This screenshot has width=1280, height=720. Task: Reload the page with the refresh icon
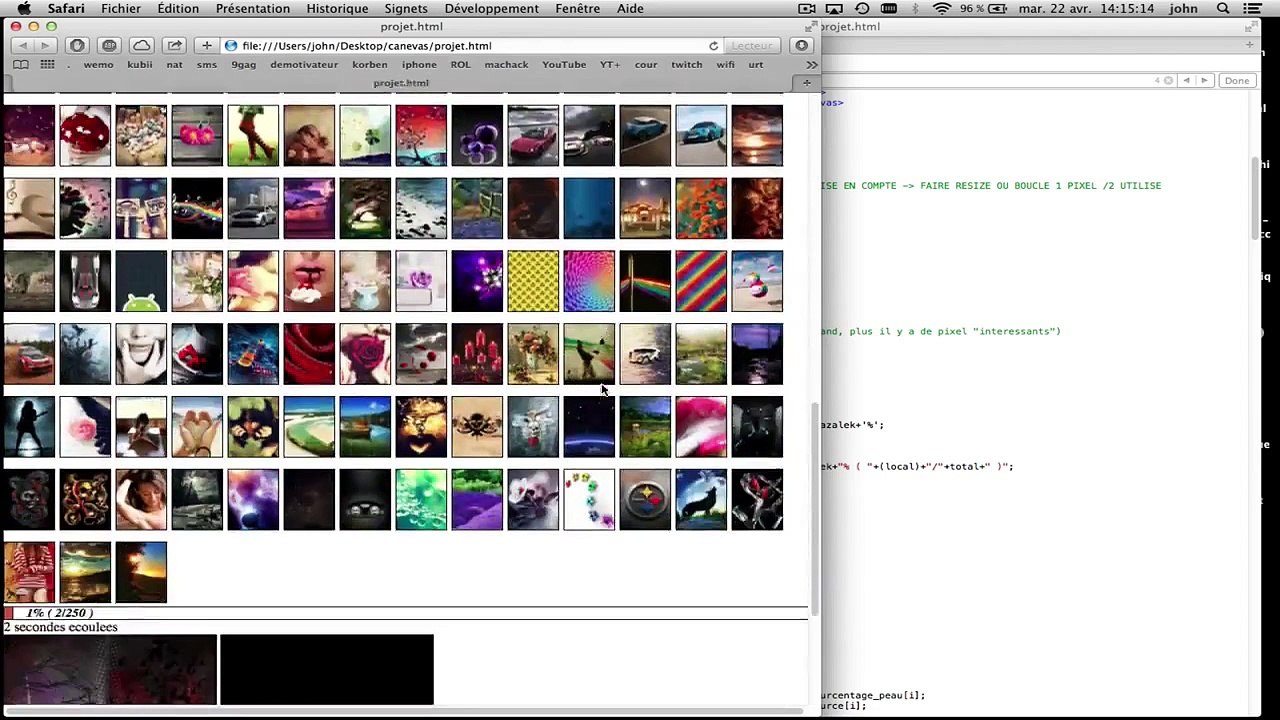tap(713, 46)
